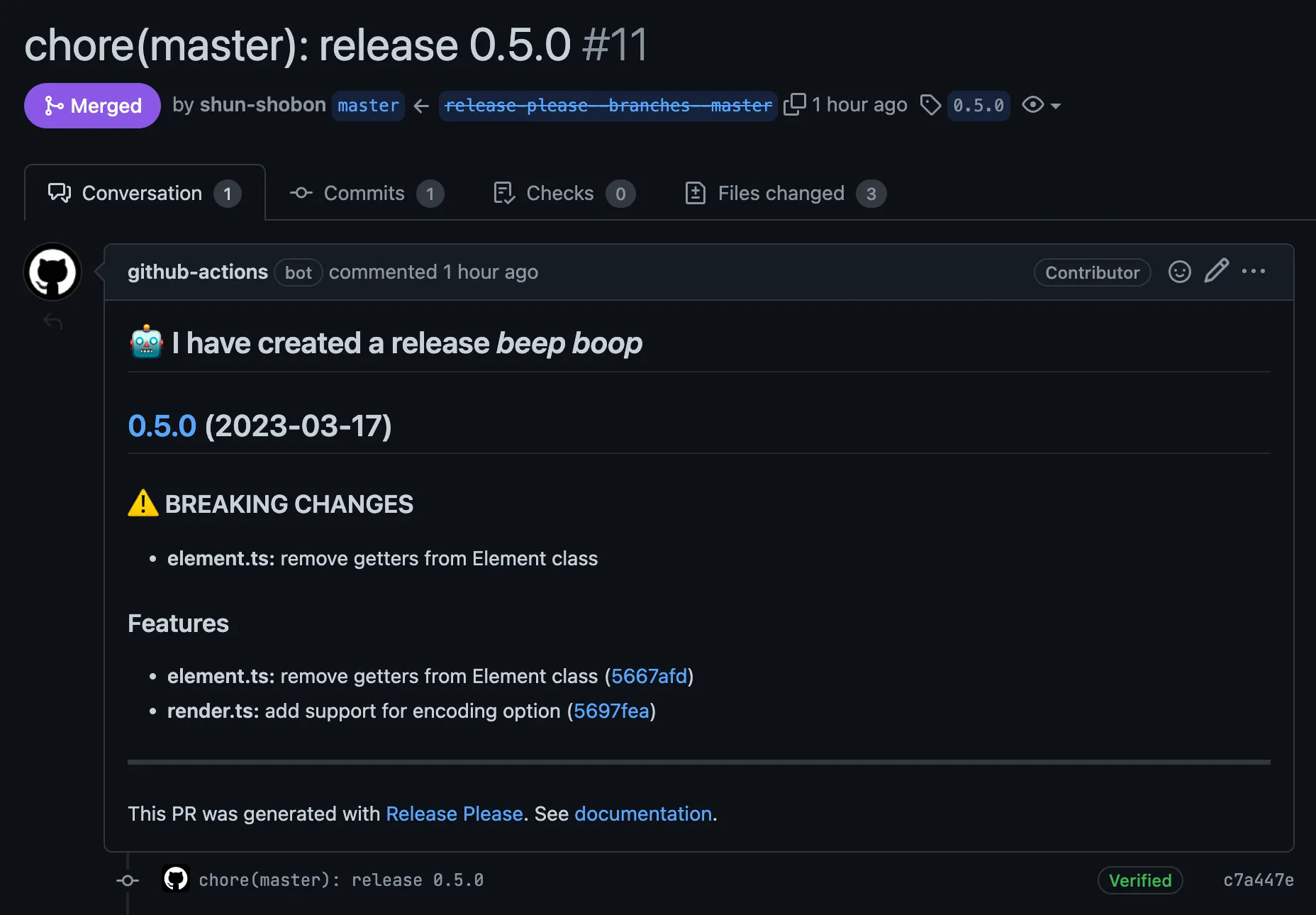Edit the github-actions comment with the pencil icon
Image resolution: width=1316 pixels, height=915 pixels.
(1217, 272)
